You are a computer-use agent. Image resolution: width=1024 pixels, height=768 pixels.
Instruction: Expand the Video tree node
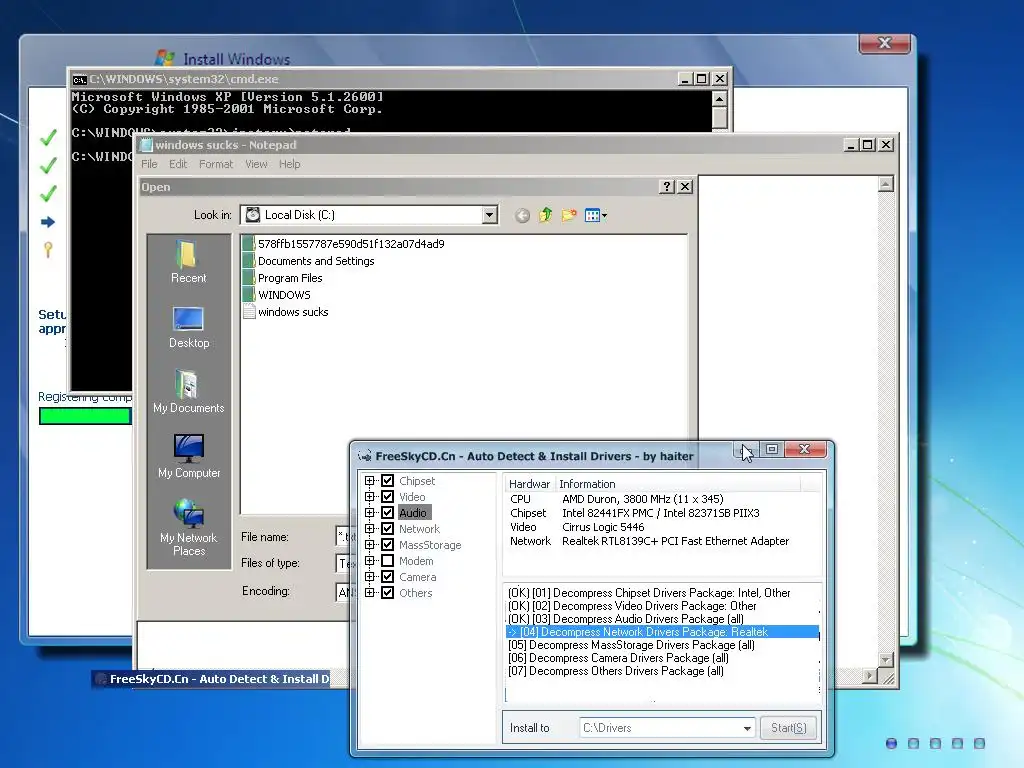click(x=370, y=497)
